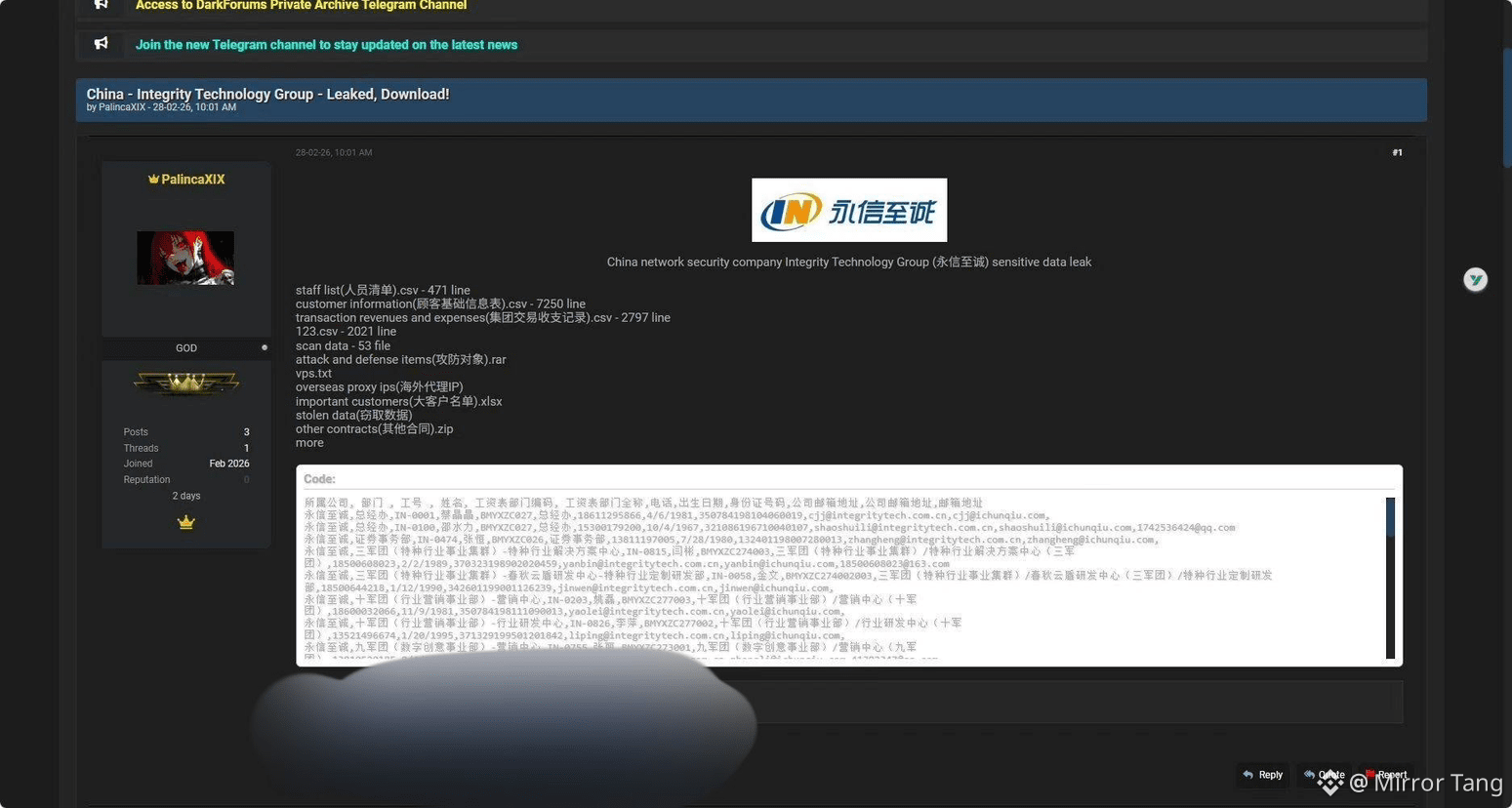Viewport: 1512px width, 808px height.
Task: Click the winged crown rank badge
Action: tap(186, 384)
